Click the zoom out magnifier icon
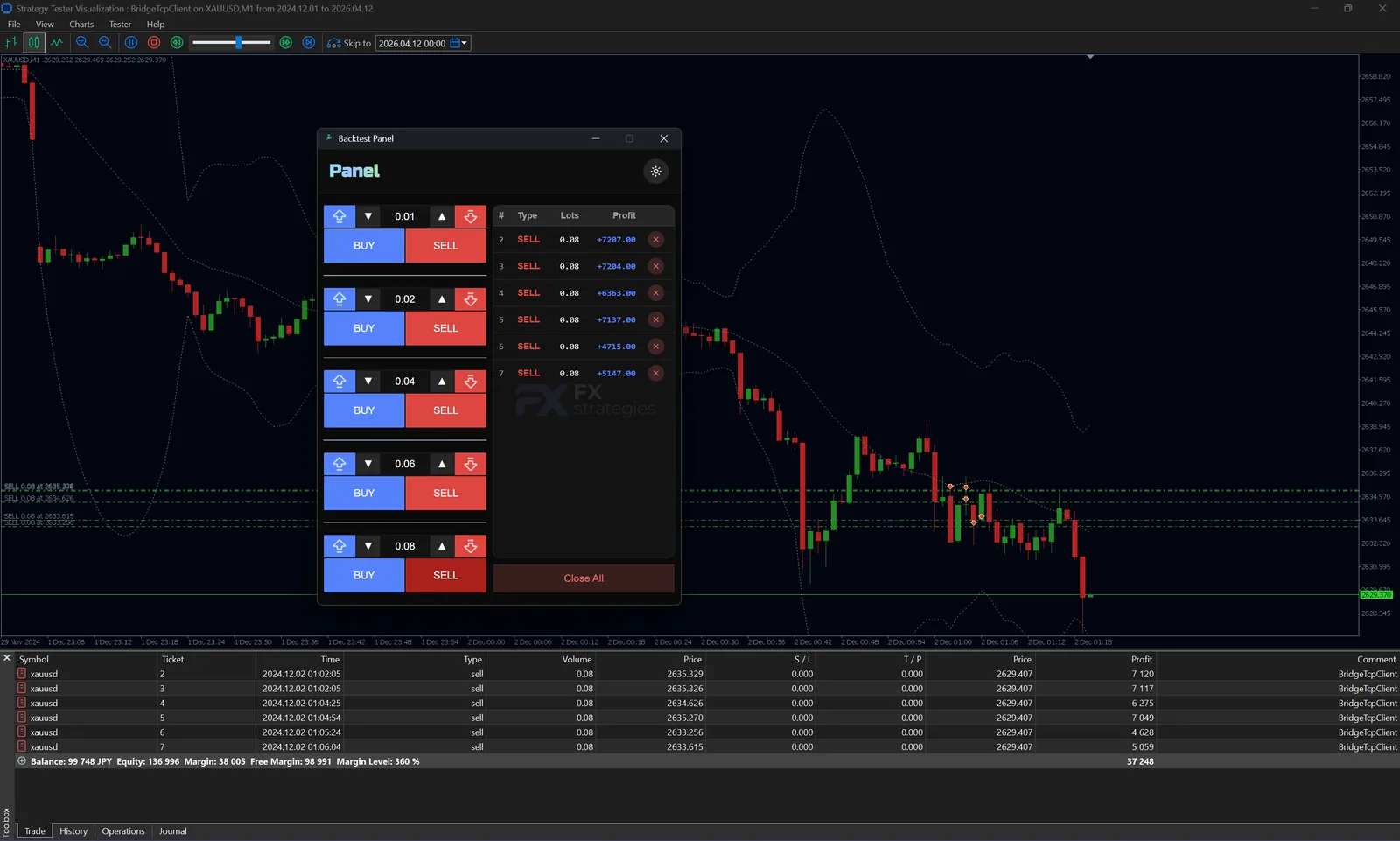 105,42
